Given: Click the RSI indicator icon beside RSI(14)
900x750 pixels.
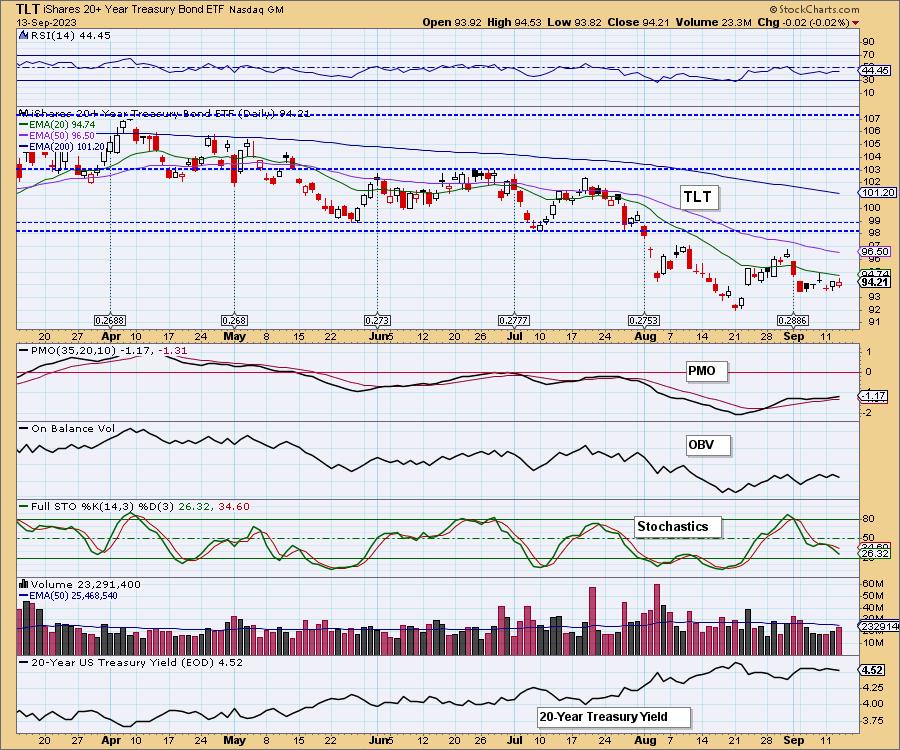Looking at the screenshot, I should click(24, 35).
